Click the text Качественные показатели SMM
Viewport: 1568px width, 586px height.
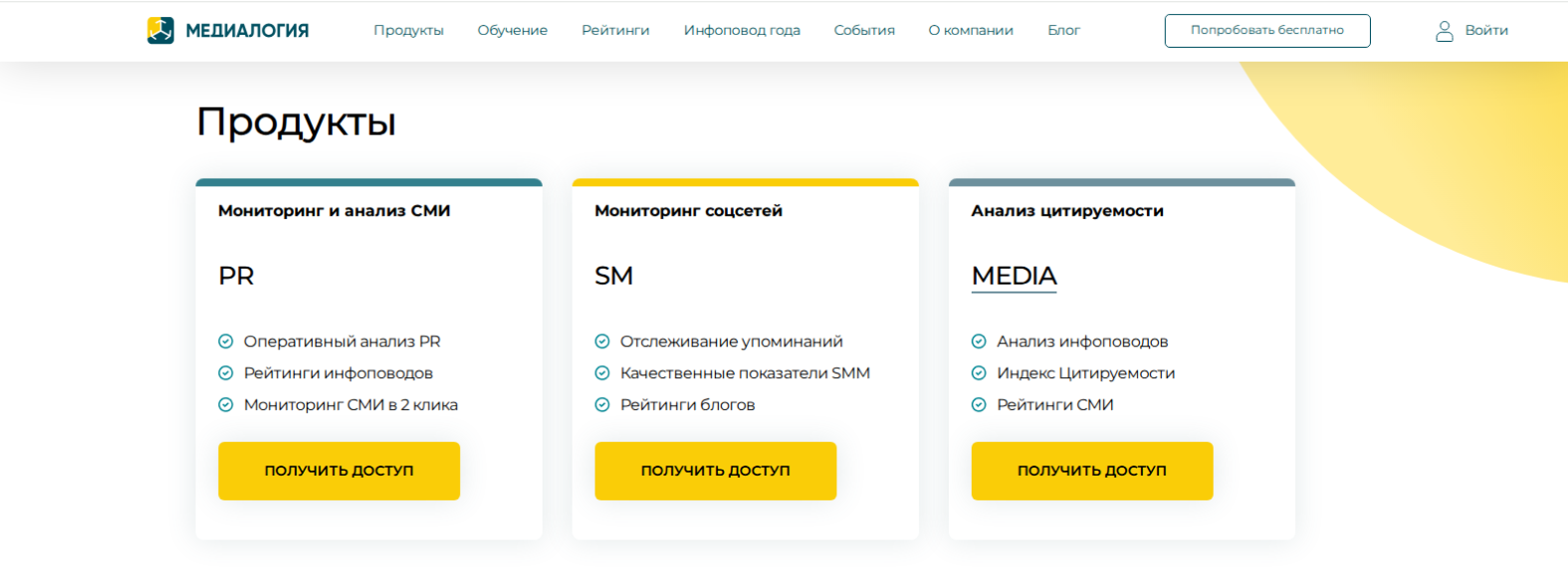745,373
